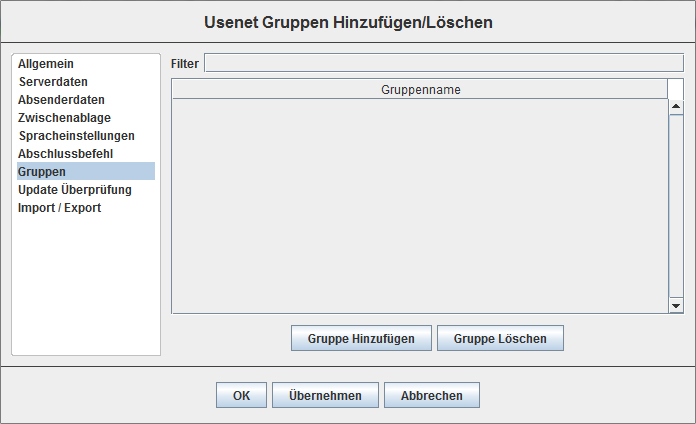Go to the Absenderdaten section
Image resolution: width=696 pixels, height=424 pixels.
tap(61, 100)
